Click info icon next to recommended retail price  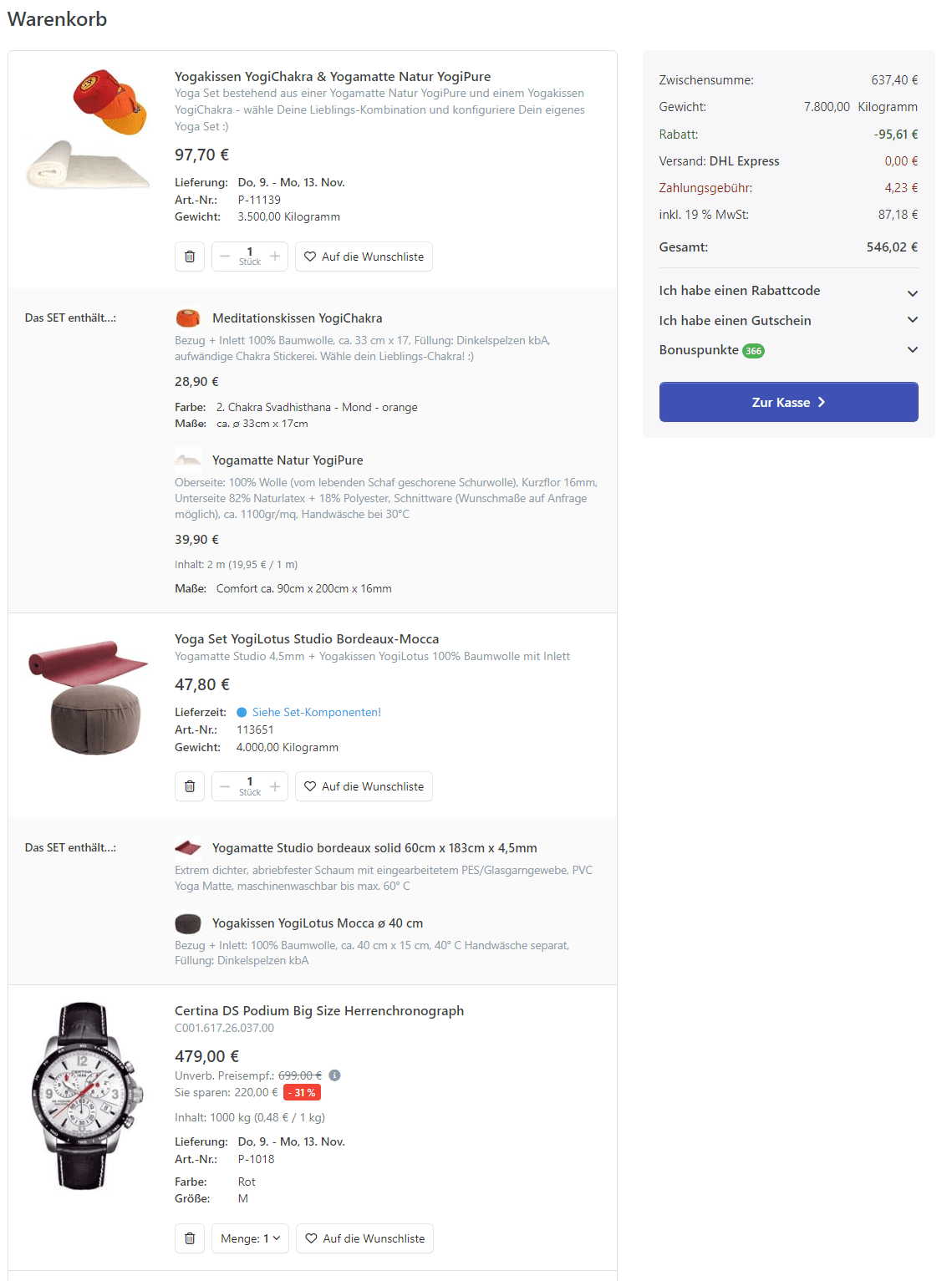point(334,1075)
